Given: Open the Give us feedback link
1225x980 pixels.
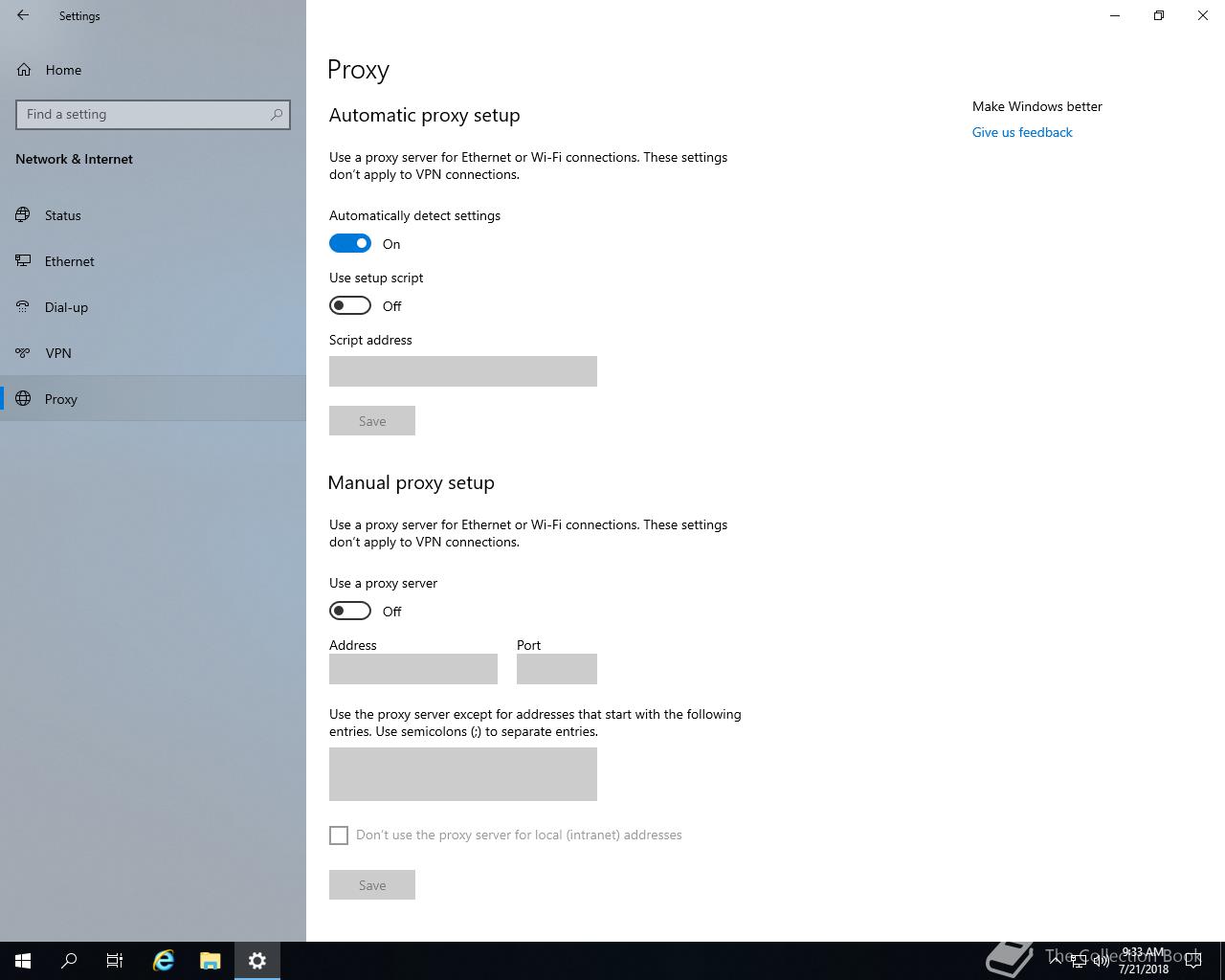Looking at the screenshot, I should 1022,132.
